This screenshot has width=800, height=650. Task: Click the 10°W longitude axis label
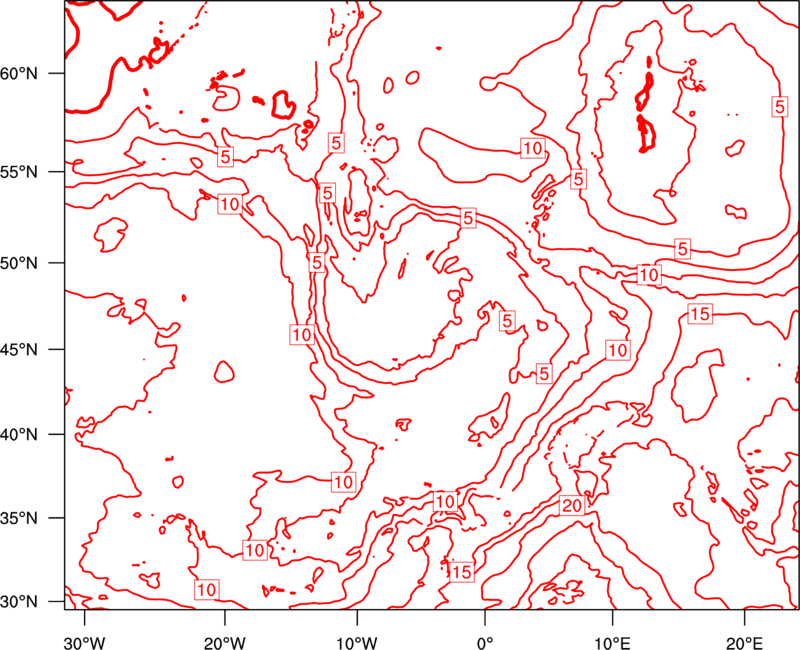pos(357,643)
